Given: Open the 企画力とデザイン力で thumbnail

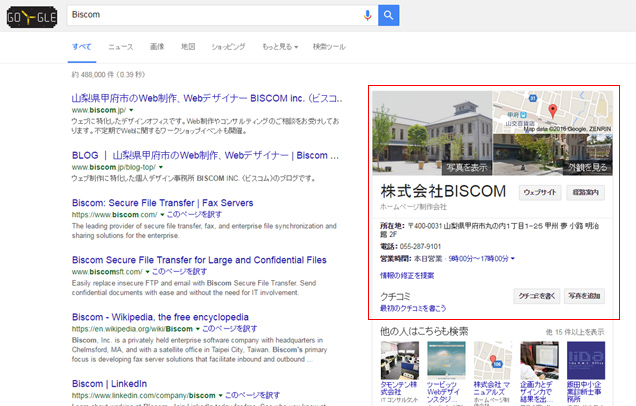Looking at the screenshot, I should [x=539, y=360].
